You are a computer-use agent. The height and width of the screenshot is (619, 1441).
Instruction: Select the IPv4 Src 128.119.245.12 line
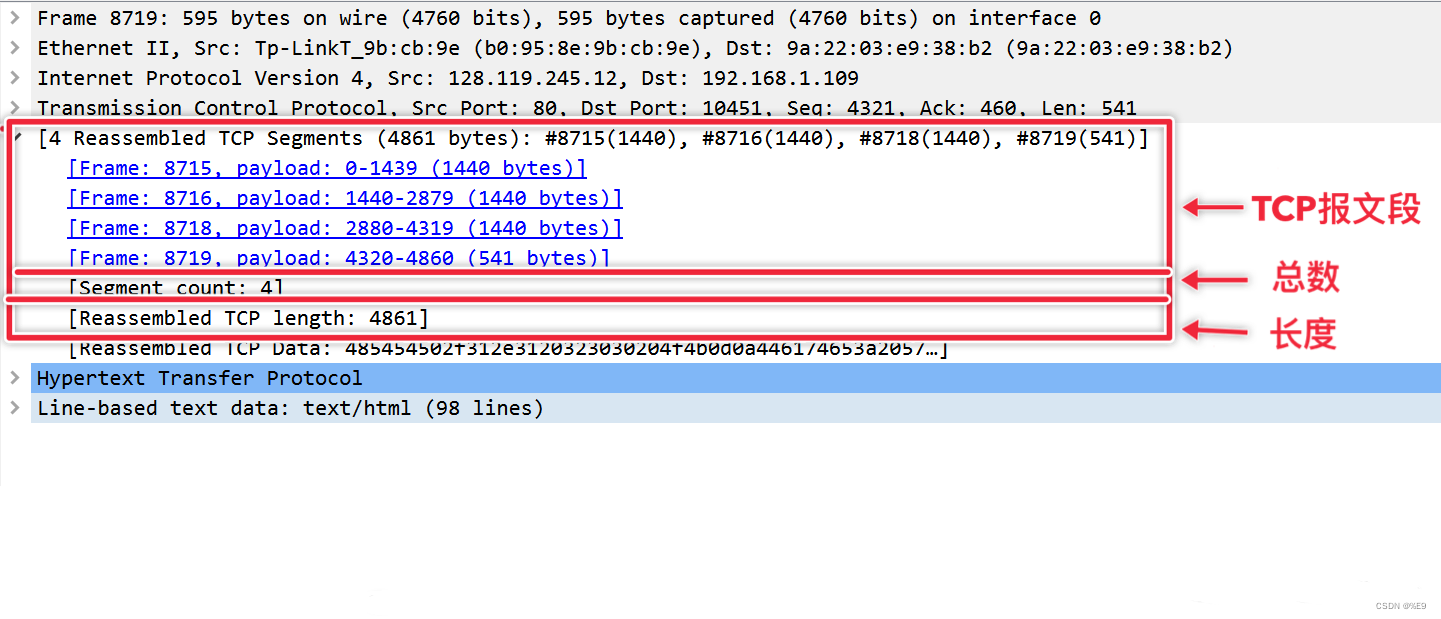coord(448,78)
